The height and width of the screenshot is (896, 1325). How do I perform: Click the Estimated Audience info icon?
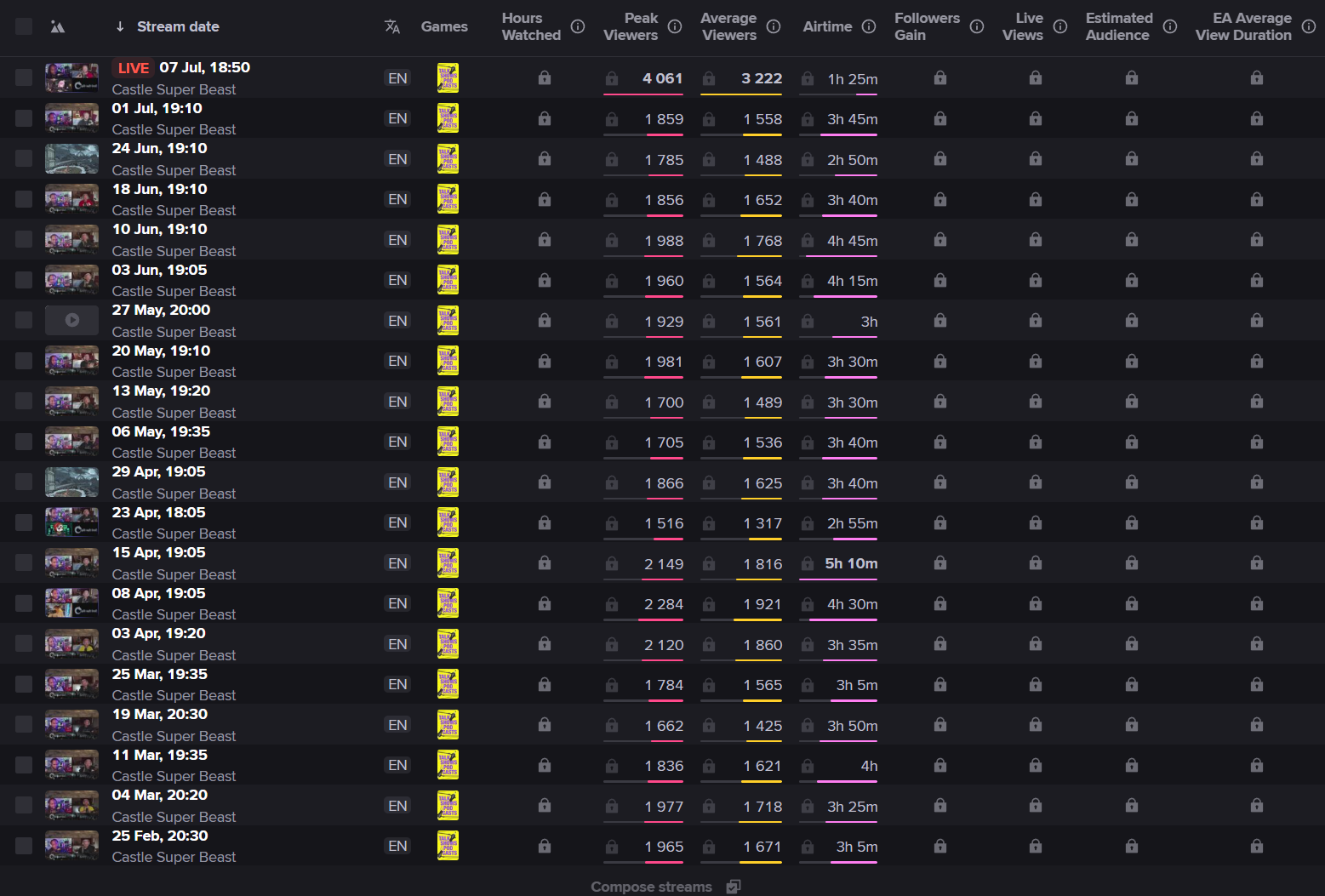click(1170, 26)
